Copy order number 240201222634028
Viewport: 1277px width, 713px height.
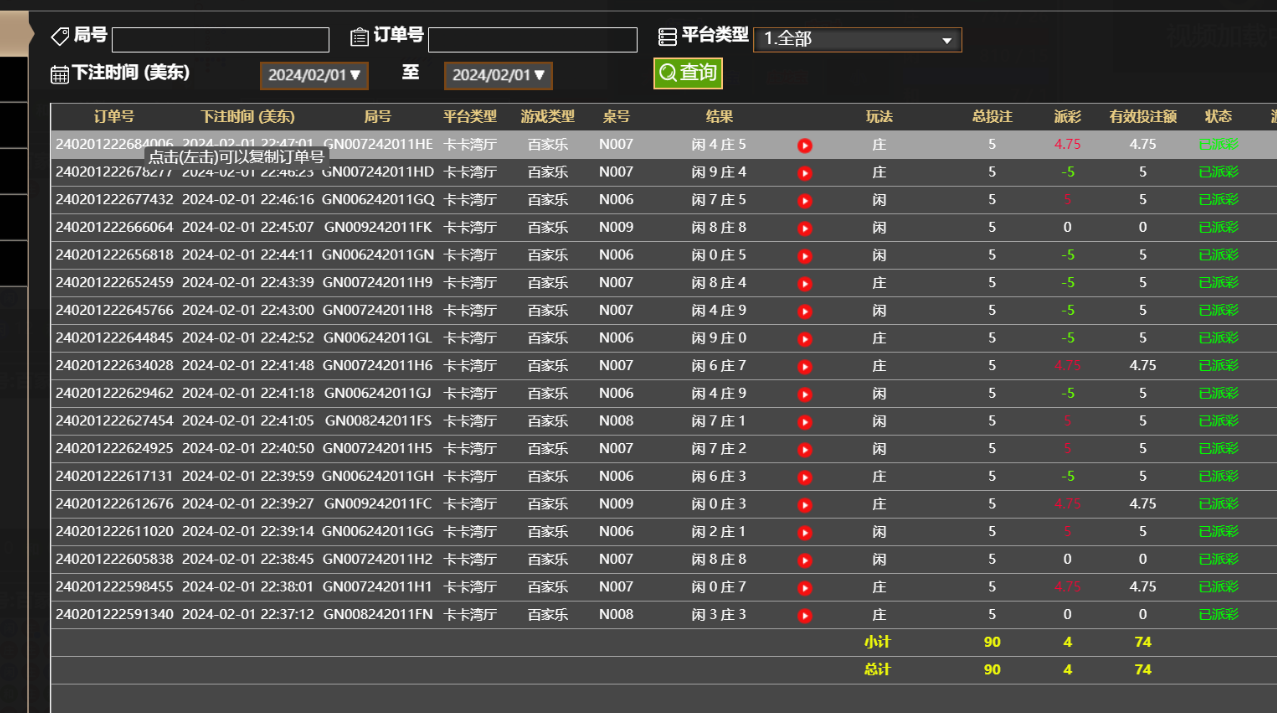[x=114, y=366]
